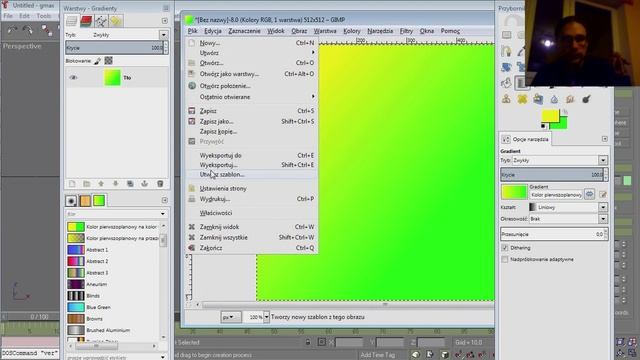
Task: Open the Filtry menu
Action: [406, 31]
